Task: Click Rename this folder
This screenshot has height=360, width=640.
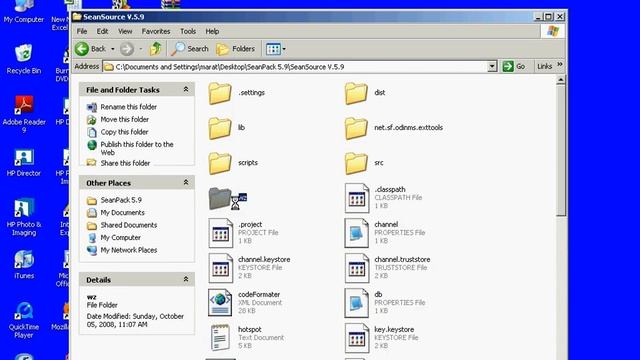Action: pyautogui.click(x=129, y=107)
